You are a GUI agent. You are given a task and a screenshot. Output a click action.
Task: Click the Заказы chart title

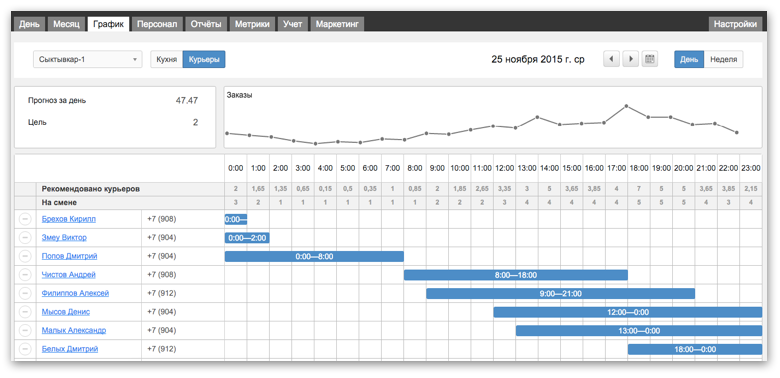pyautogui.click(x=239, y=95)
